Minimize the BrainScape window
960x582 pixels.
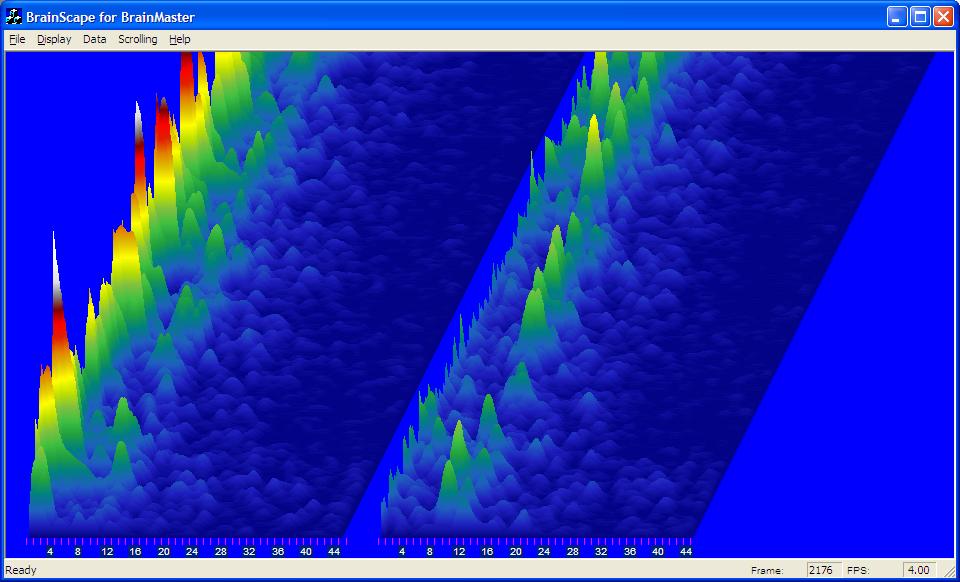point(897,17)
